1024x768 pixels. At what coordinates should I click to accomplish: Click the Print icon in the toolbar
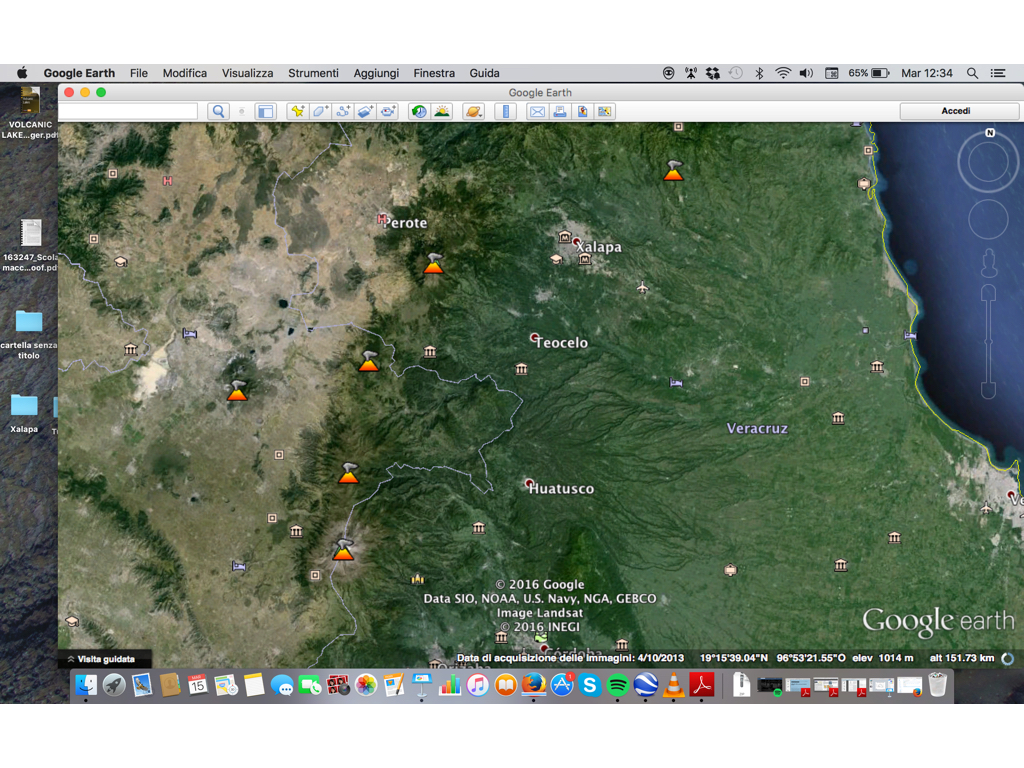pos(560,111)
